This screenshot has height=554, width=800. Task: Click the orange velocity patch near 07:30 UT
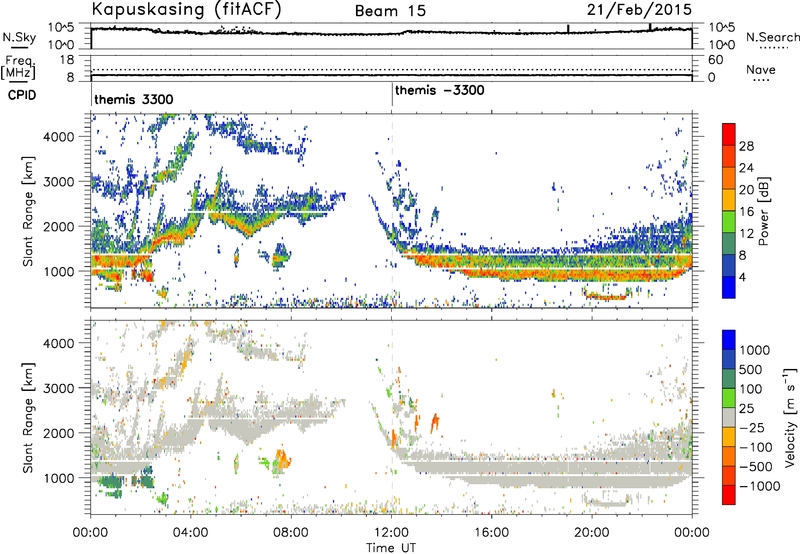(x=282, y=459)
